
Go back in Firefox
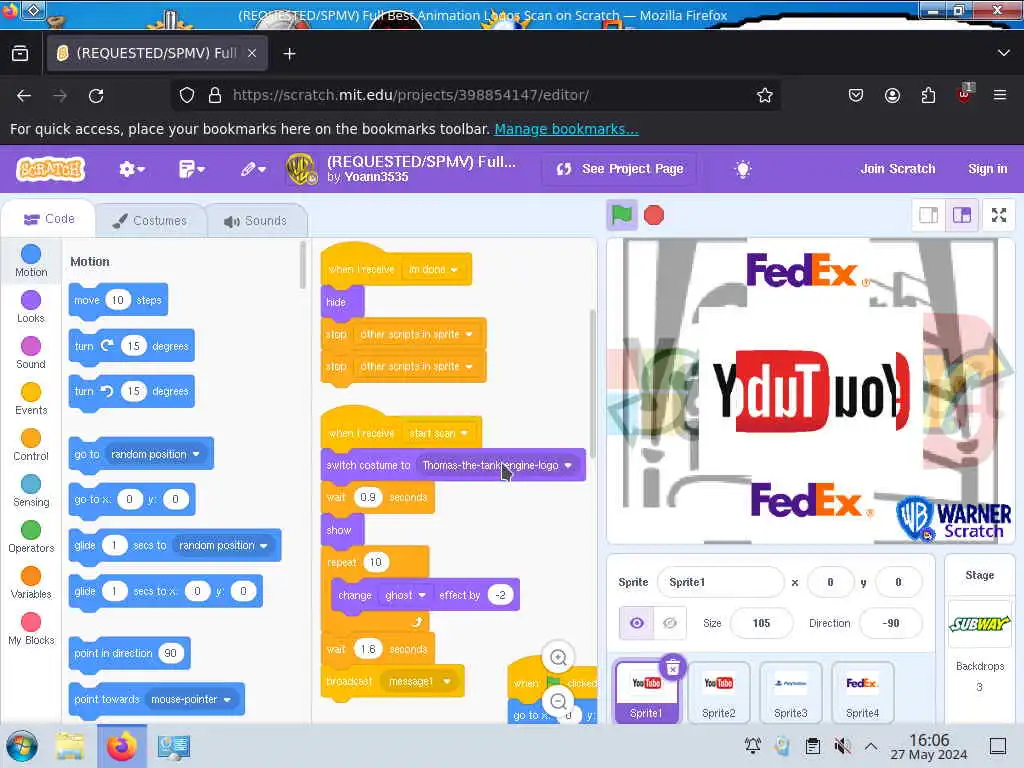tap(24, 95)
